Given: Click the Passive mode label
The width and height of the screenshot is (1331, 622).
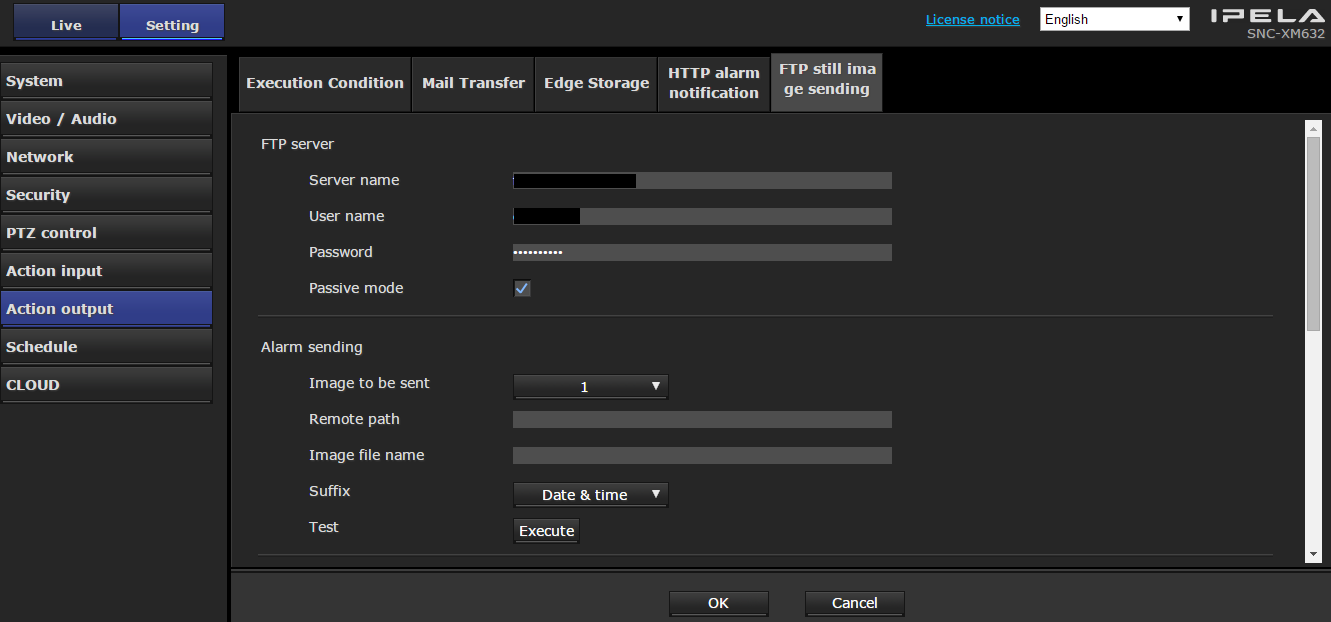Looking at the screenshot, I should [356, 288].
